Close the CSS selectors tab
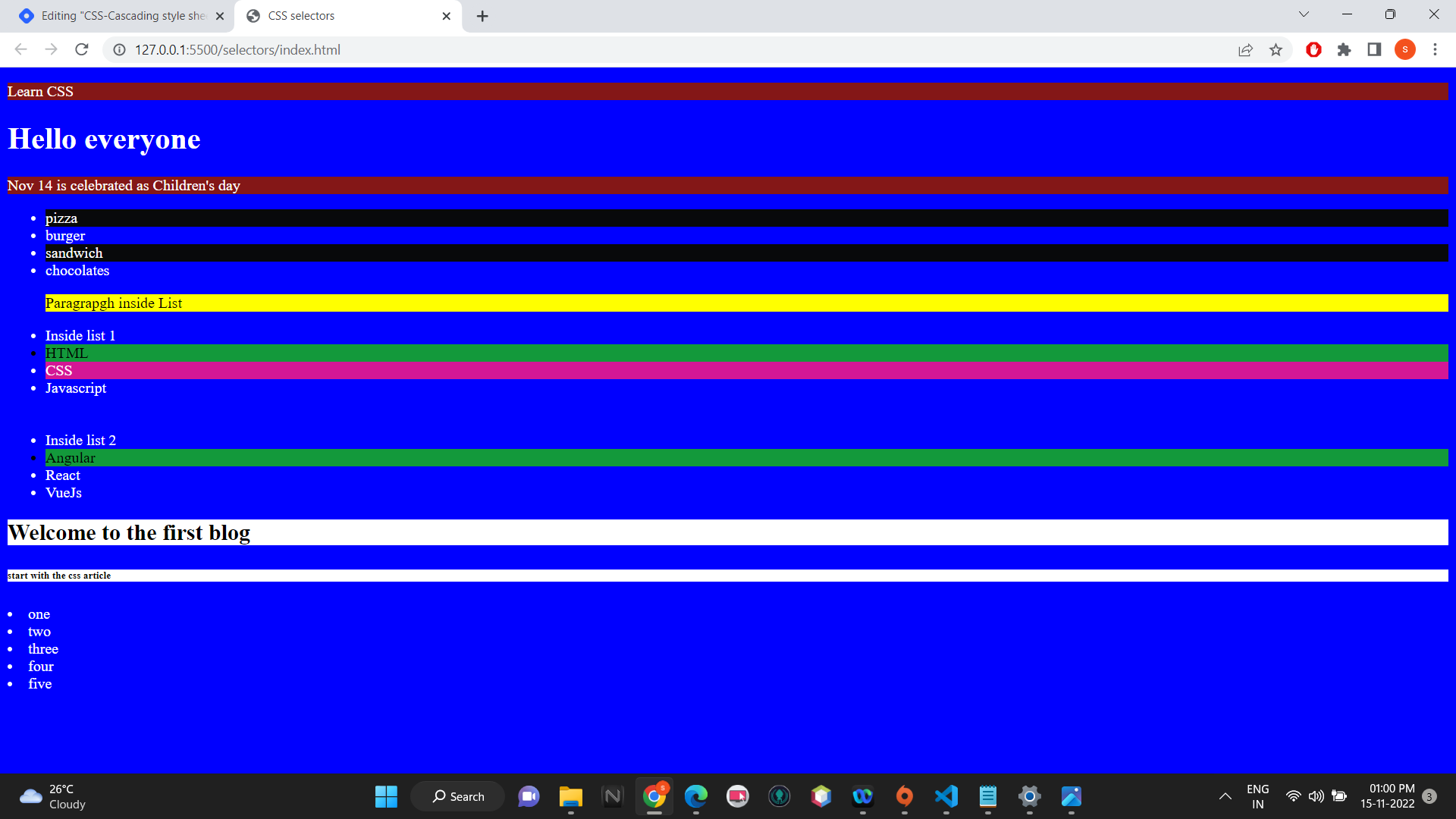The width and height of the screenshot is (1456, 819). [447, 16]
